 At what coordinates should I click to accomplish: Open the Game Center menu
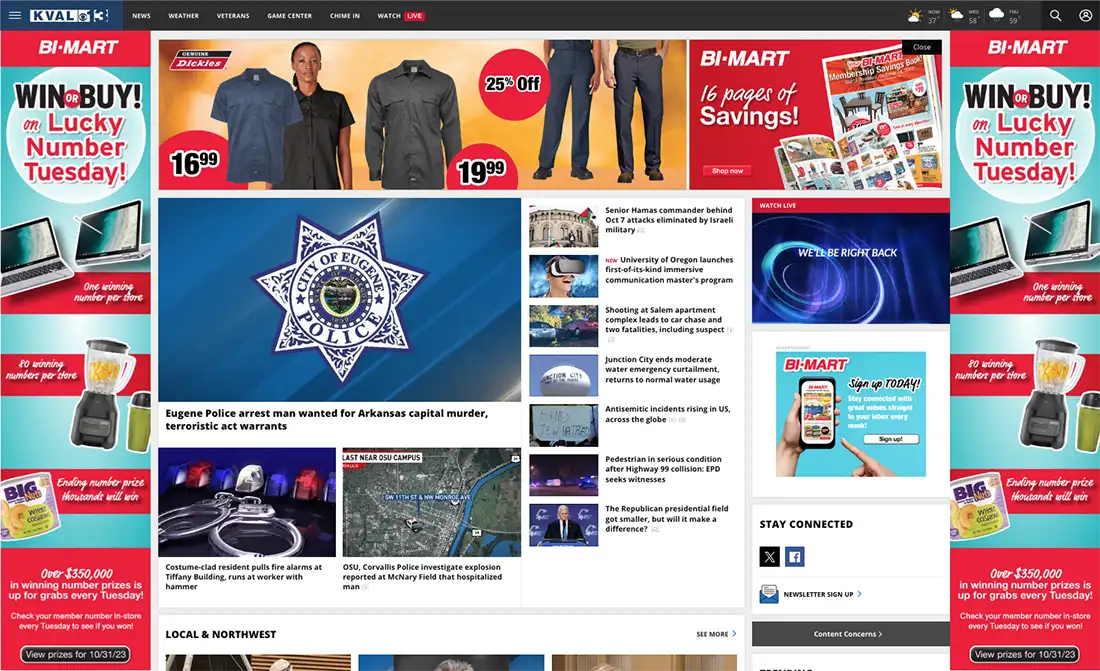289,15
